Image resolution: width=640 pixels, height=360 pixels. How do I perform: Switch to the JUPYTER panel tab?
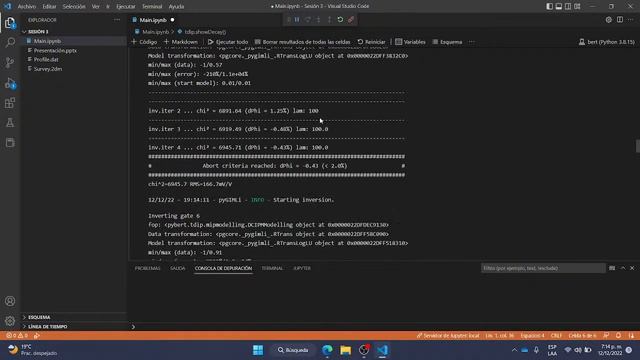(x=302, y=268)
